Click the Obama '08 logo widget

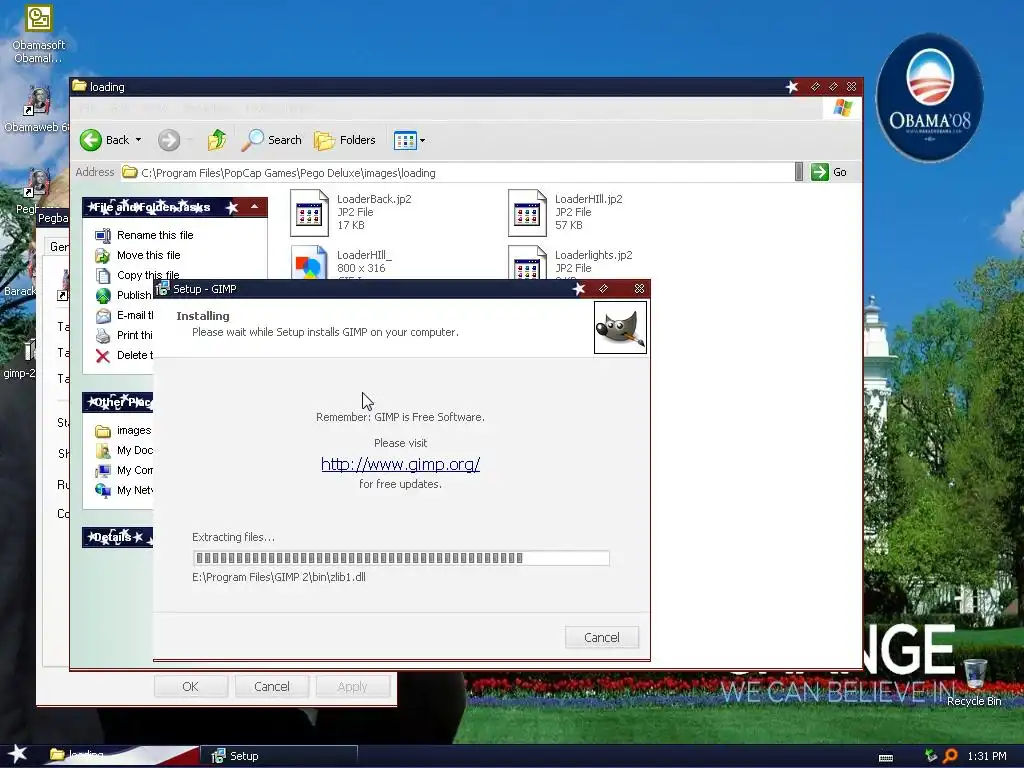[x=929, y=97]
